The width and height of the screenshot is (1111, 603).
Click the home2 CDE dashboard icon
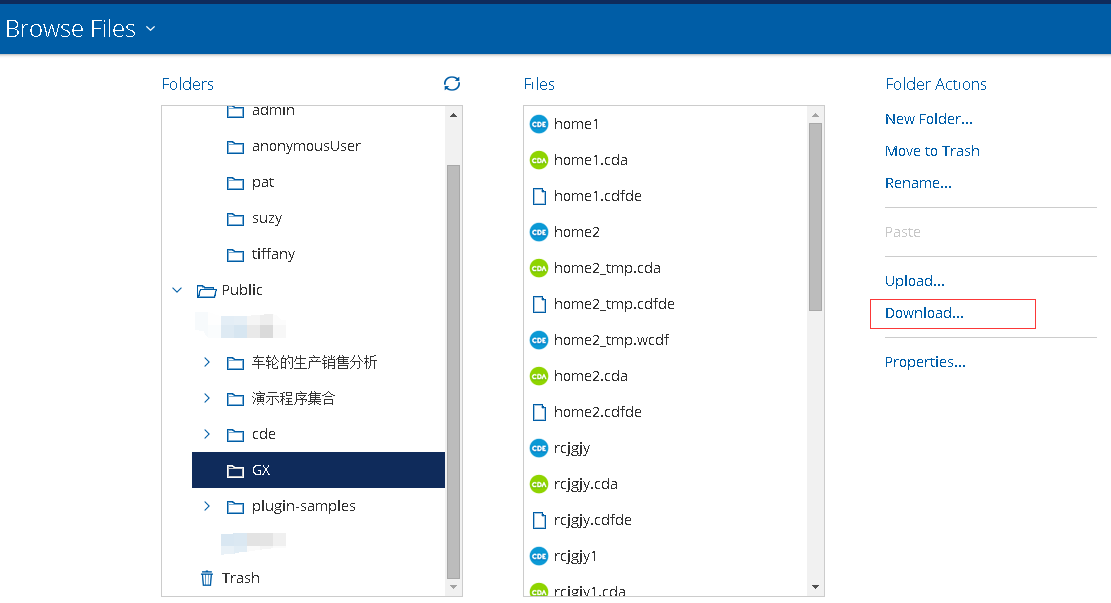[x=539, y=232]
